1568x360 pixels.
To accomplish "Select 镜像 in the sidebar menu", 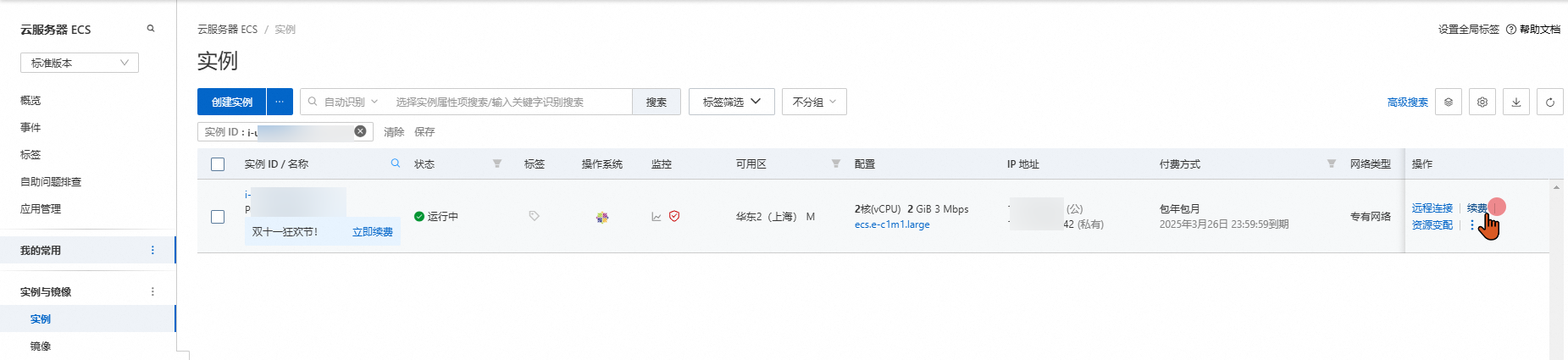I will coord(41,346).
